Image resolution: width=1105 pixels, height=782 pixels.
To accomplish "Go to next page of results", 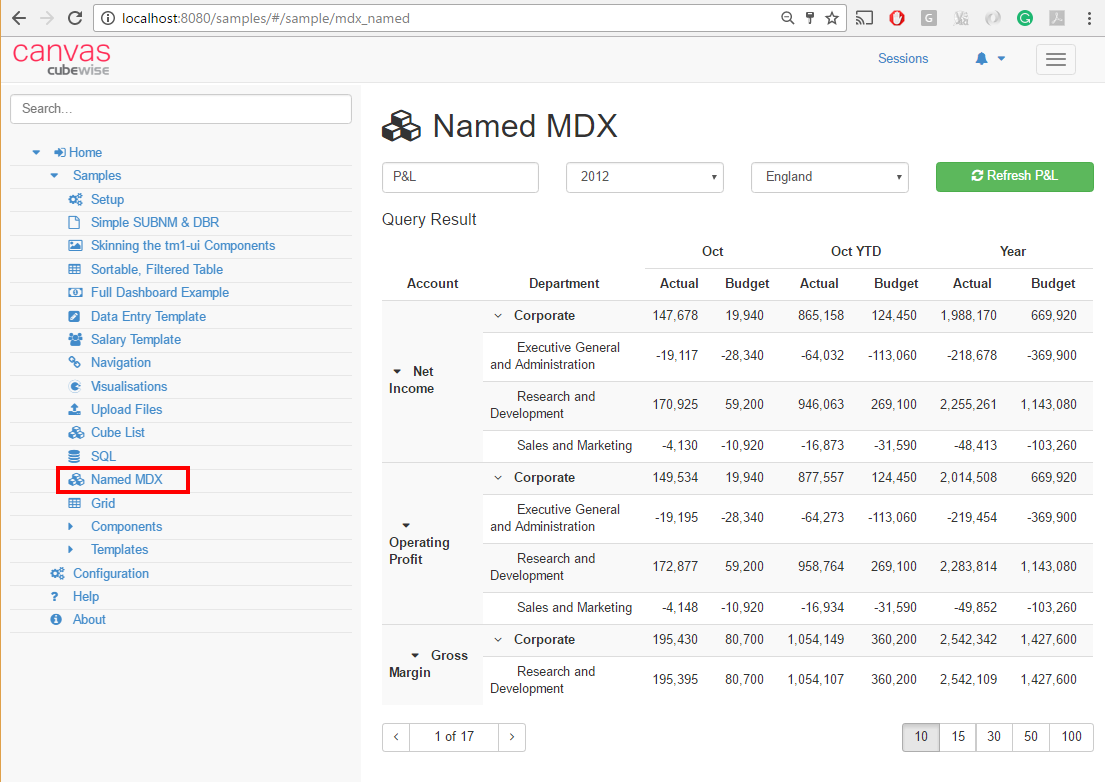I will 512,737.
